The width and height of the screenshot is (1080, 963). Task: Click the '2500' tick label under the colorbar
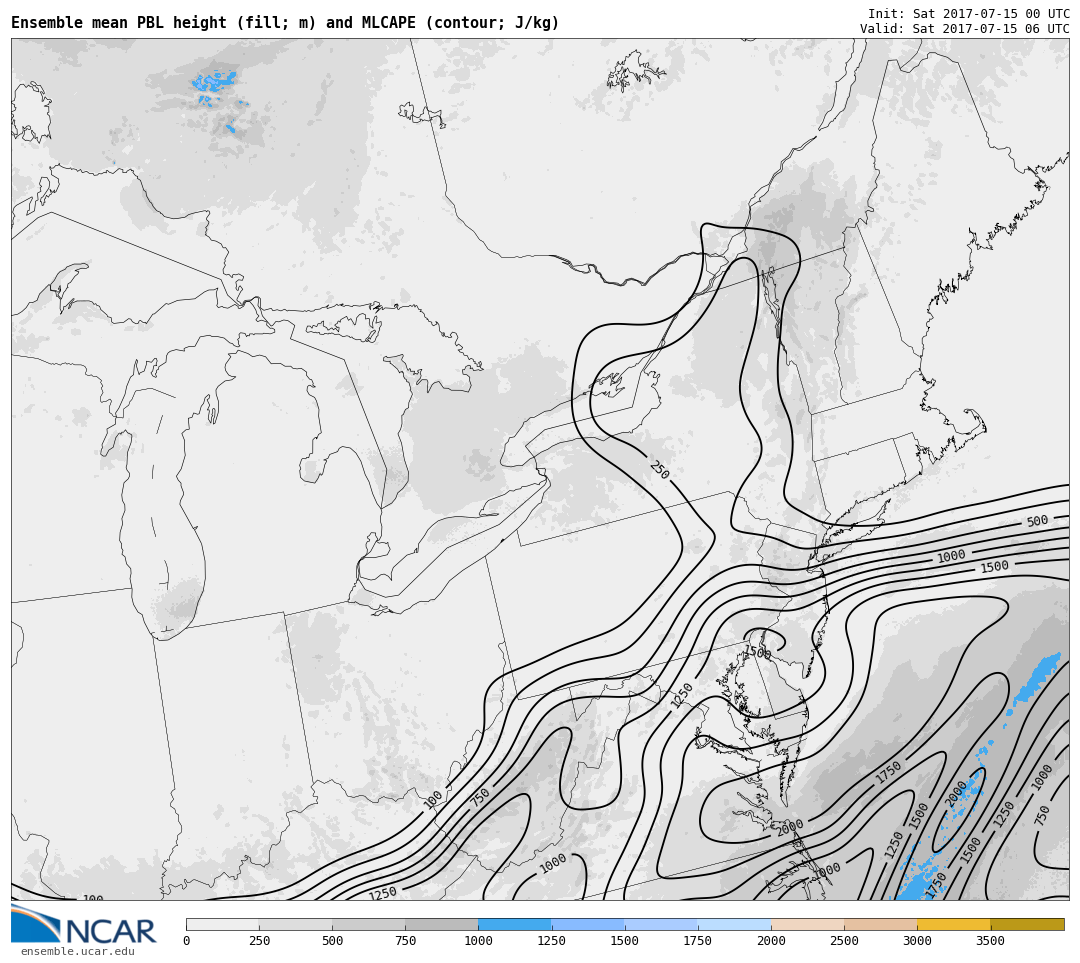pyautogui.click(x=844, y=941)
